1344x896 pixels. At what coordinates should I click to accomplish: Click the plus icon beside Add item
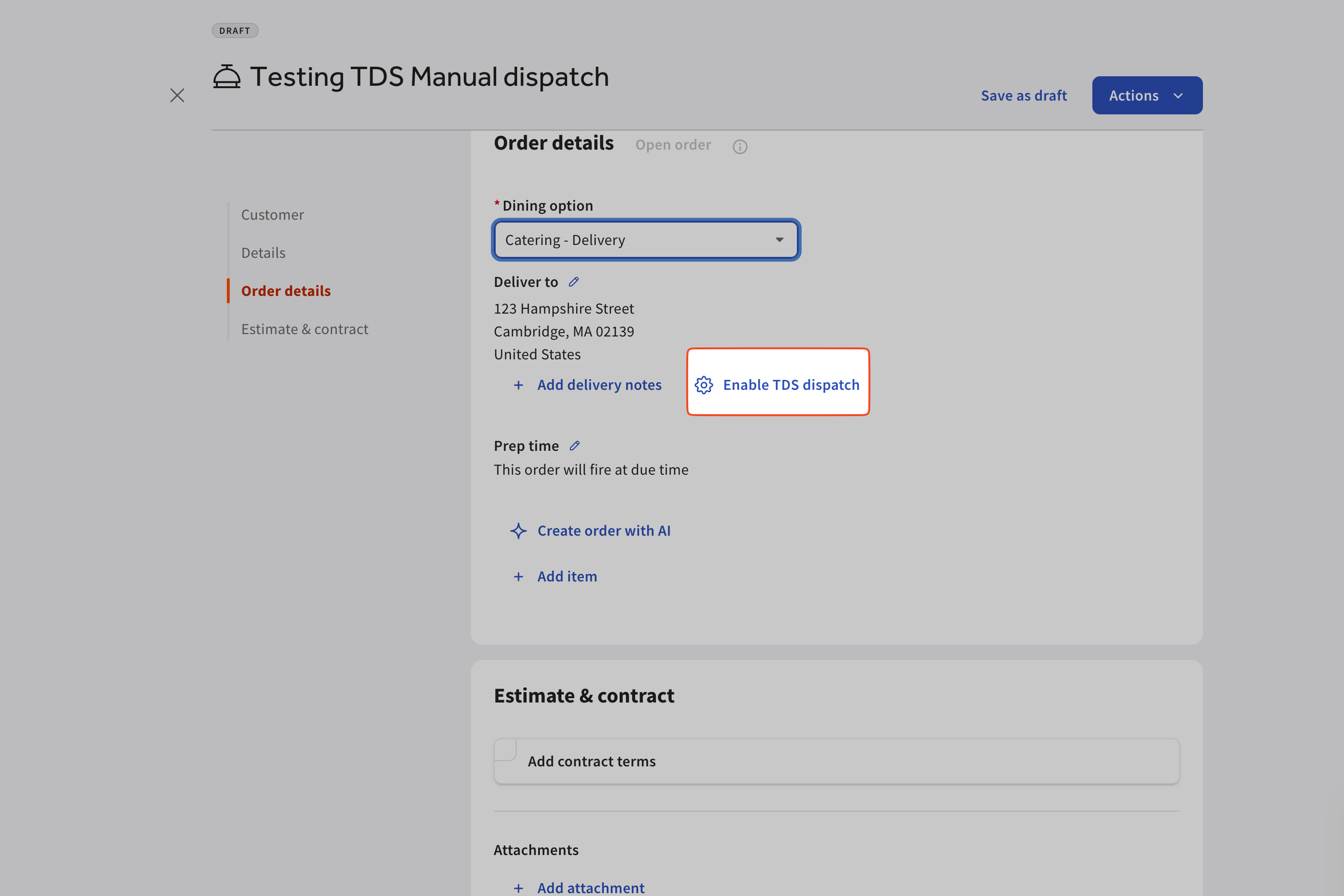[x=518, y=577]
